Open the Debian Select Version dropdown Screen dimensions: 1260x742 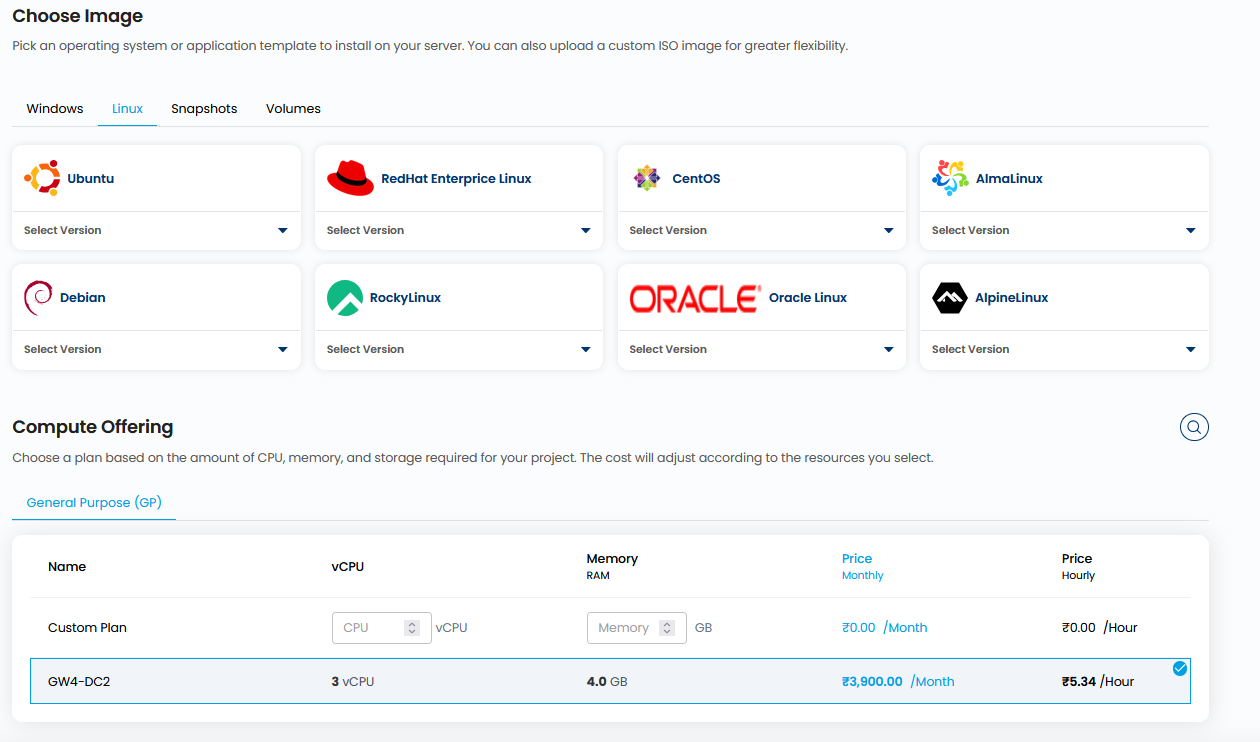[156, 349]
